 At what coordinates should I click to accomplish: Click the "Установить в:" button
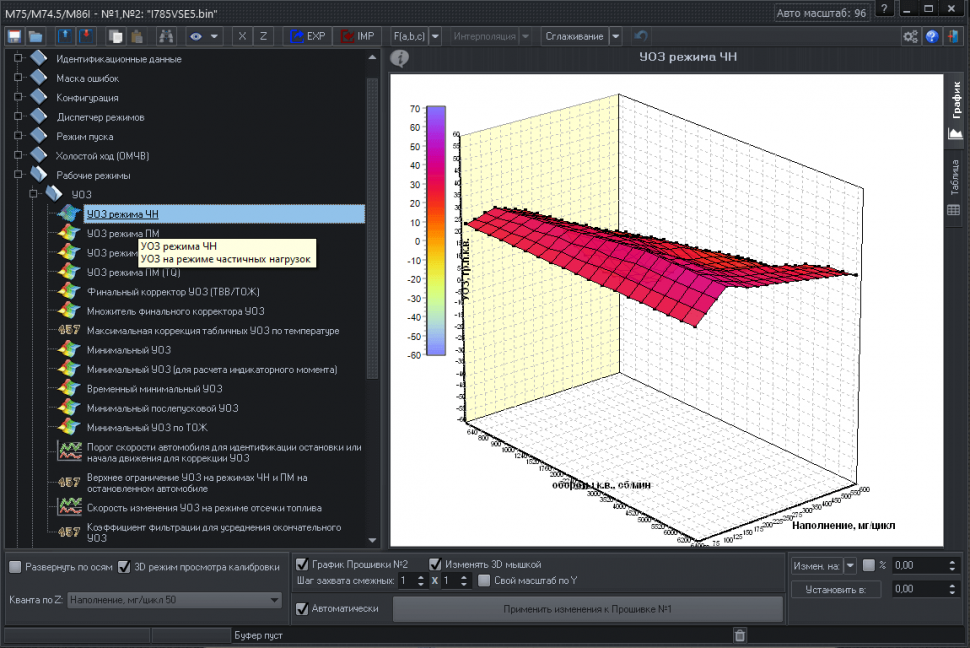[835, 589]
